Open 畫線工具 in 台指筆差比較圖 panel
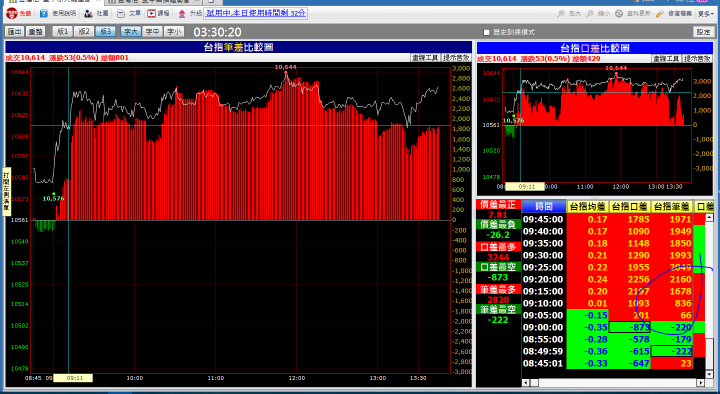Viewport: 720px width, 394px height. [x=425, y=57]
